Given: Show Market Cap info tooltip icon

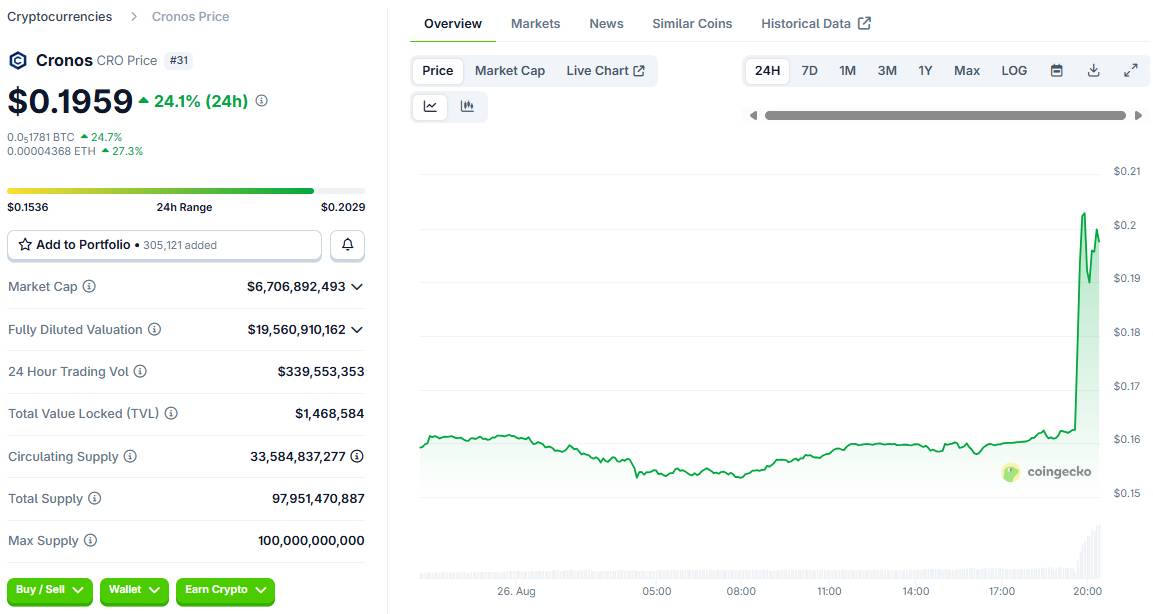Looking at the screenshot, I should [x=89, y=286].
